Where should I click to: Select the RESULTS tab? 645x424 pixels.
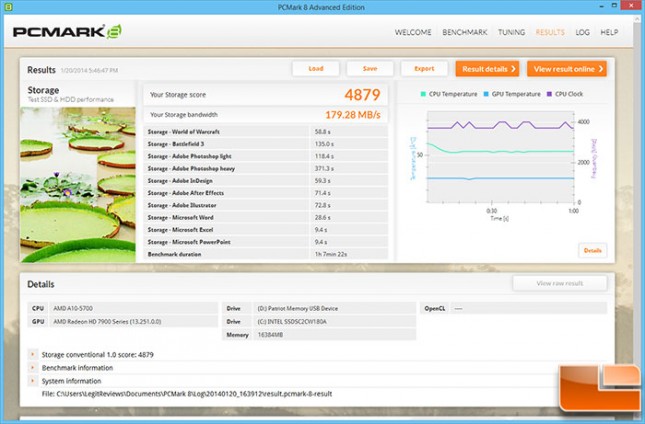pyautogui.click(x=550, y=32)
